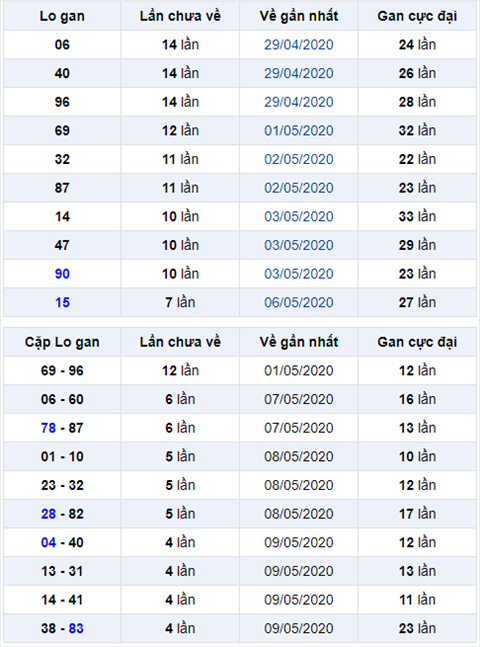Click date 07/05/2020 for pair 78 - 87
Viewport: 480px width, 647px height.
pos(299,428)
